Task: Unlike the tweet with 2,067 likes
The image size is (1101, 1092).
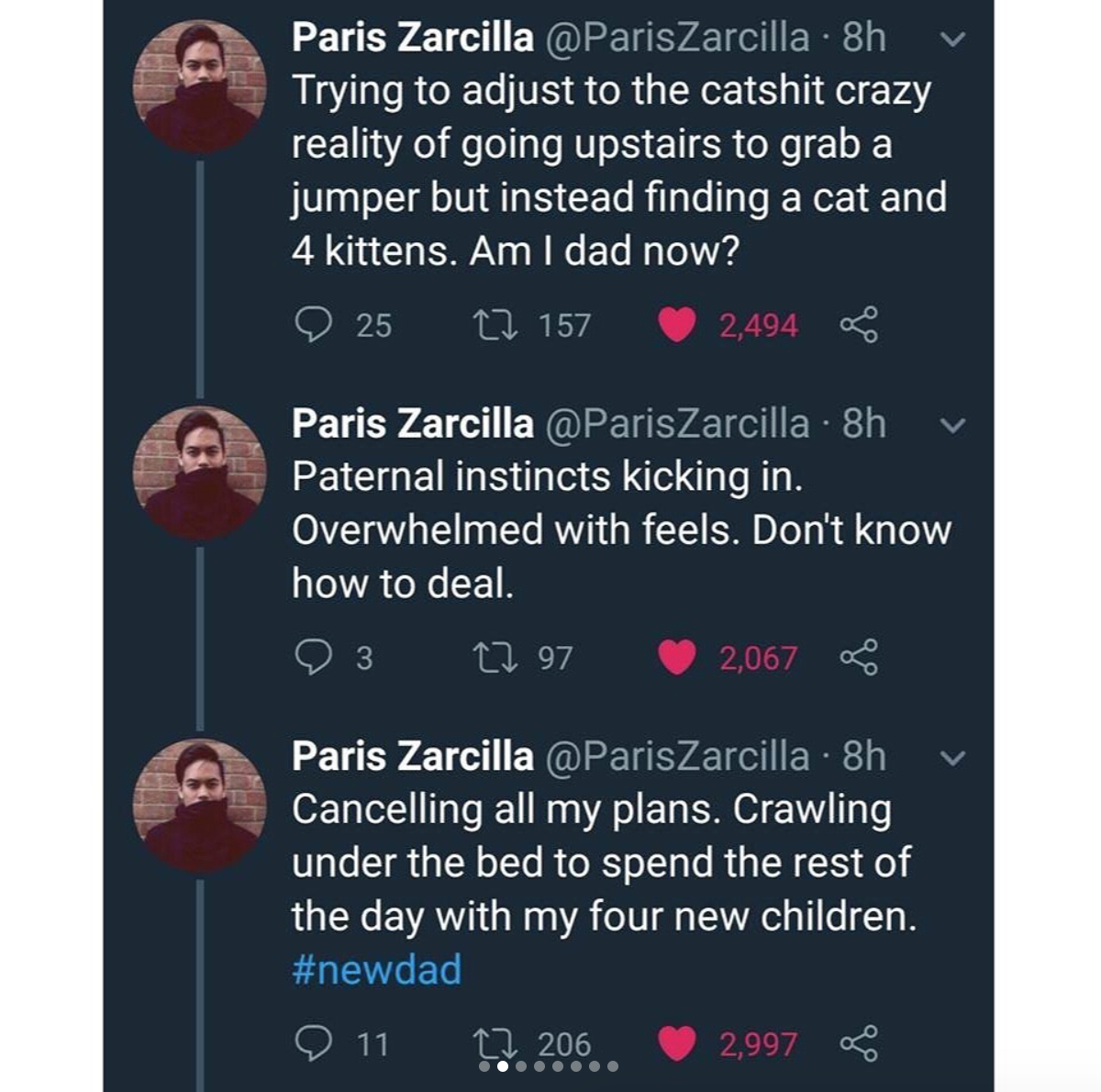Action: [677, 657]
